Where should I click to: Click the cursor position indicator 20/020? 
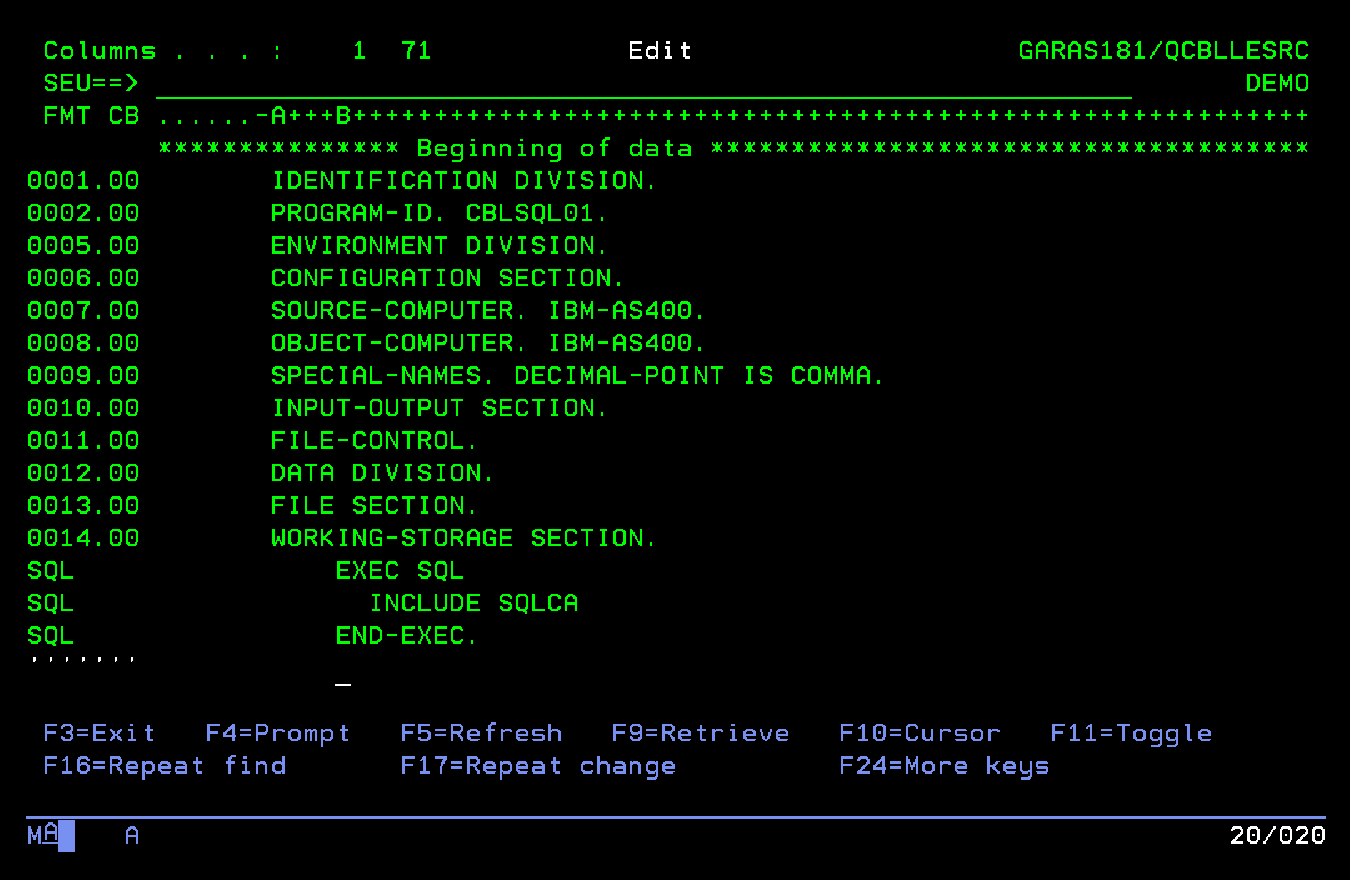(x=1276, y=835)
